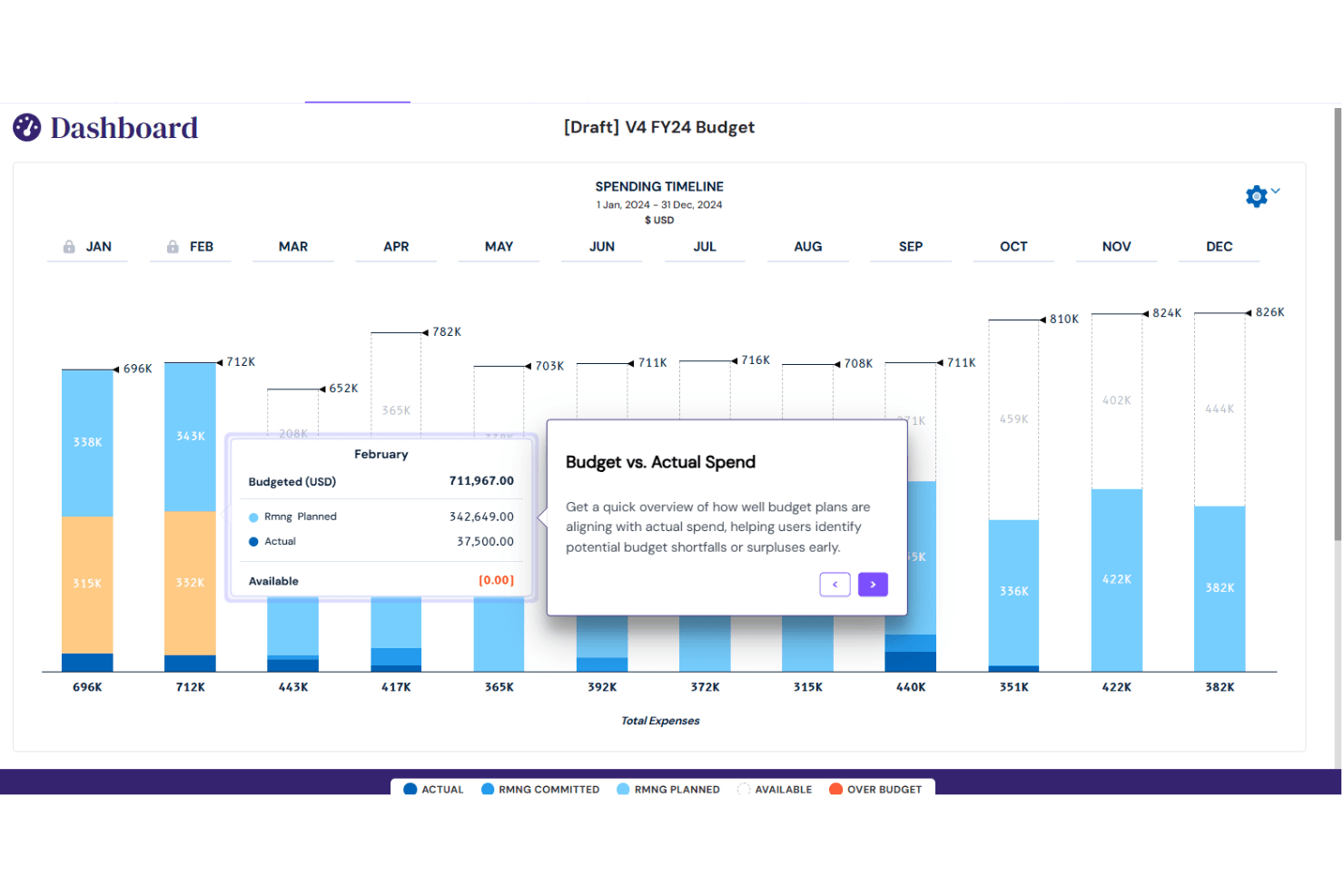Click the 382K December bar segment
Viewport: 1344px width, 896px height.
1220,588
